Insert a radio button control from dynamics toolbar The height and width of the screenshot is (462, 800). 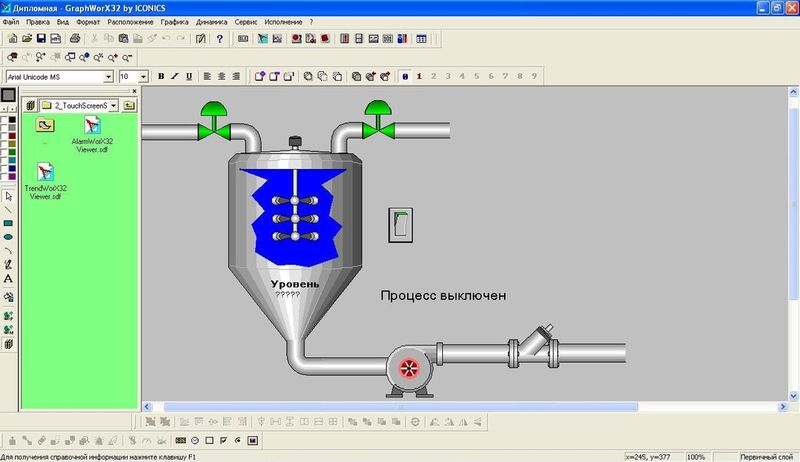tap(238, 440)
